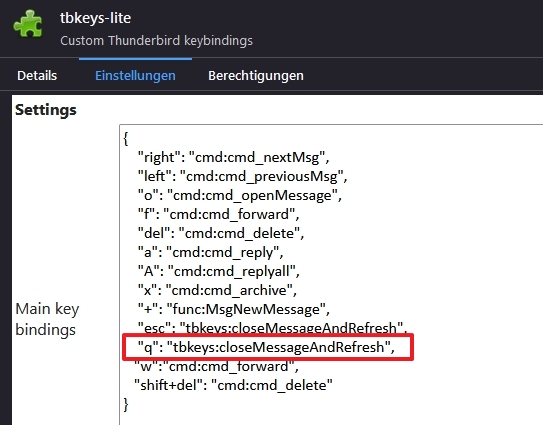This screenshot has width=543, height=425.
Task: Place cursor in the "left" cmd_previousMsg line
Action: [x=242, y=176]
